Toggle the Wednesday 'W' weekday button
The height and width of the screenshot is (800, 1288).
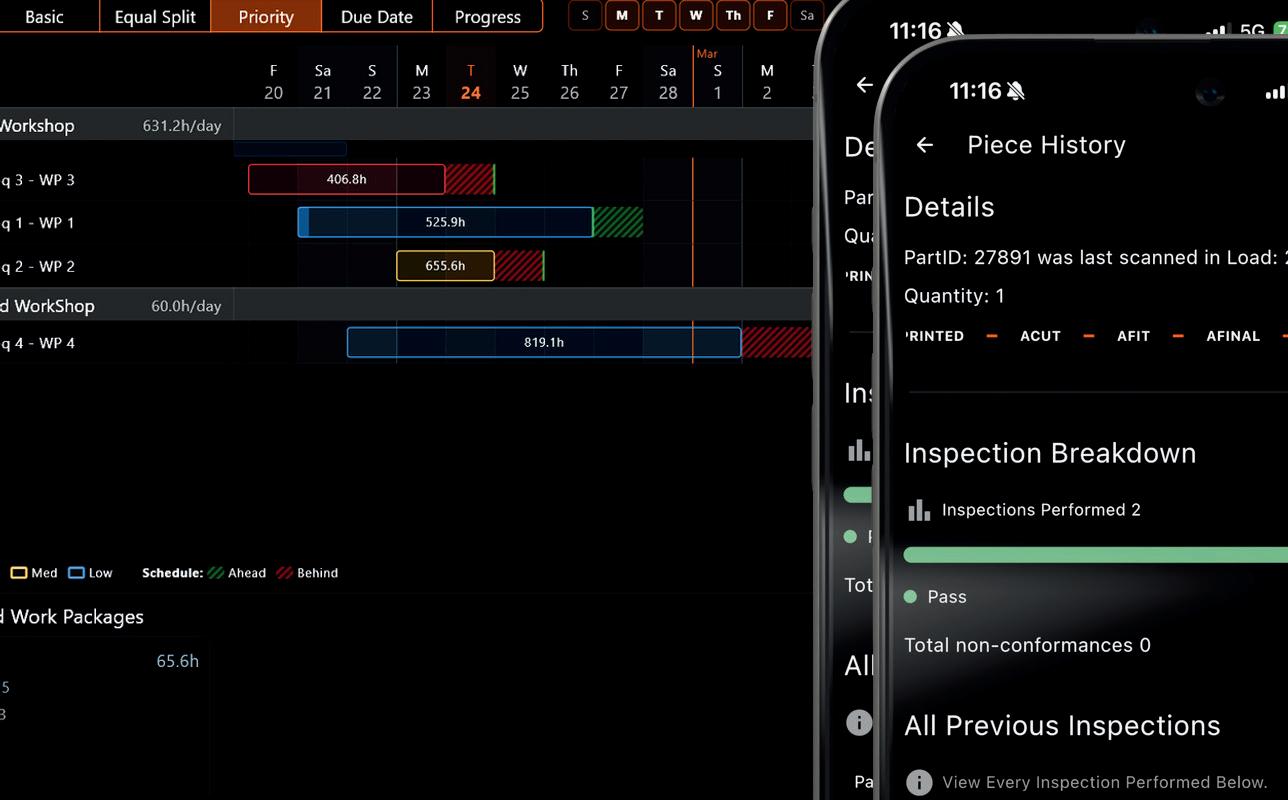(x=696, y=16)
